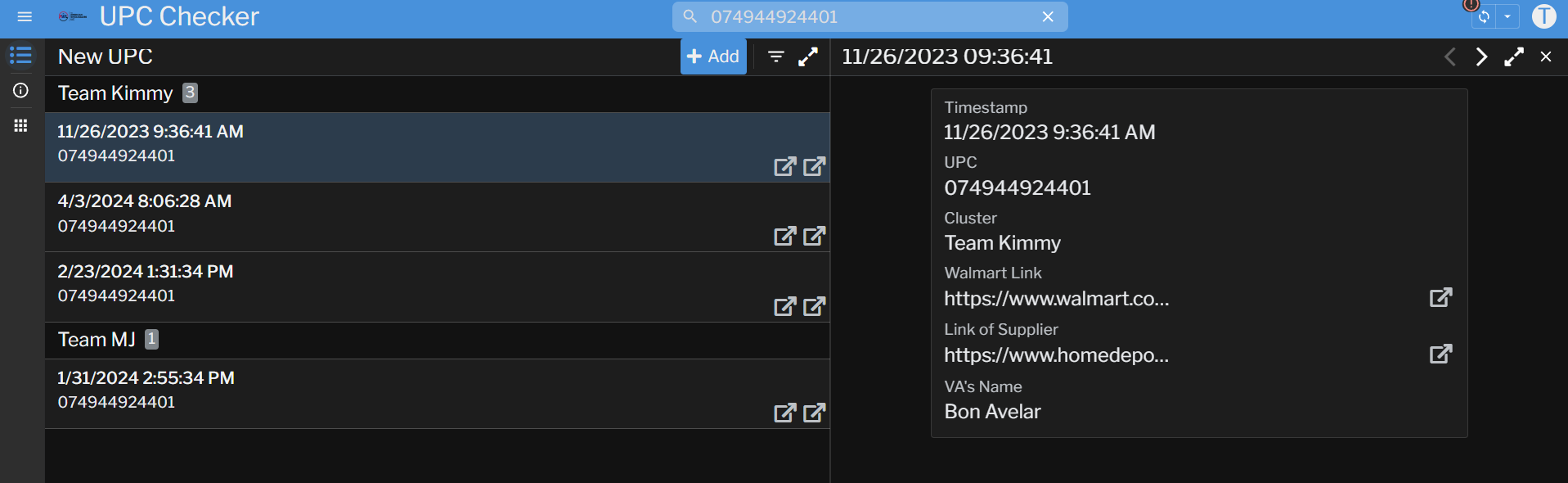
Task: Click the sync refresh icon
Action: tap(1483, 16)
